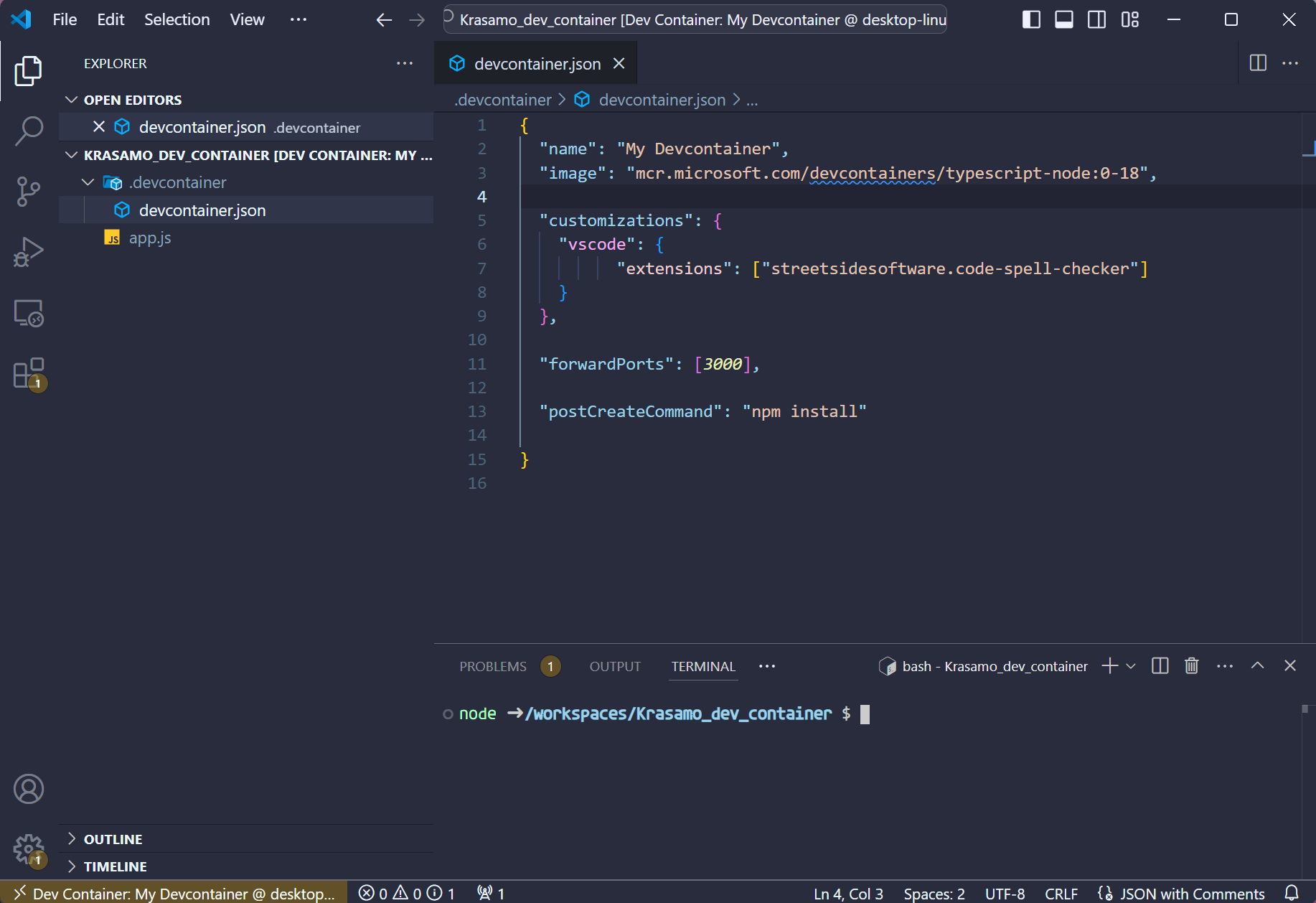Open the Selection menu
This screenshot has height=903, width=1316.
(x=177, y=19)
